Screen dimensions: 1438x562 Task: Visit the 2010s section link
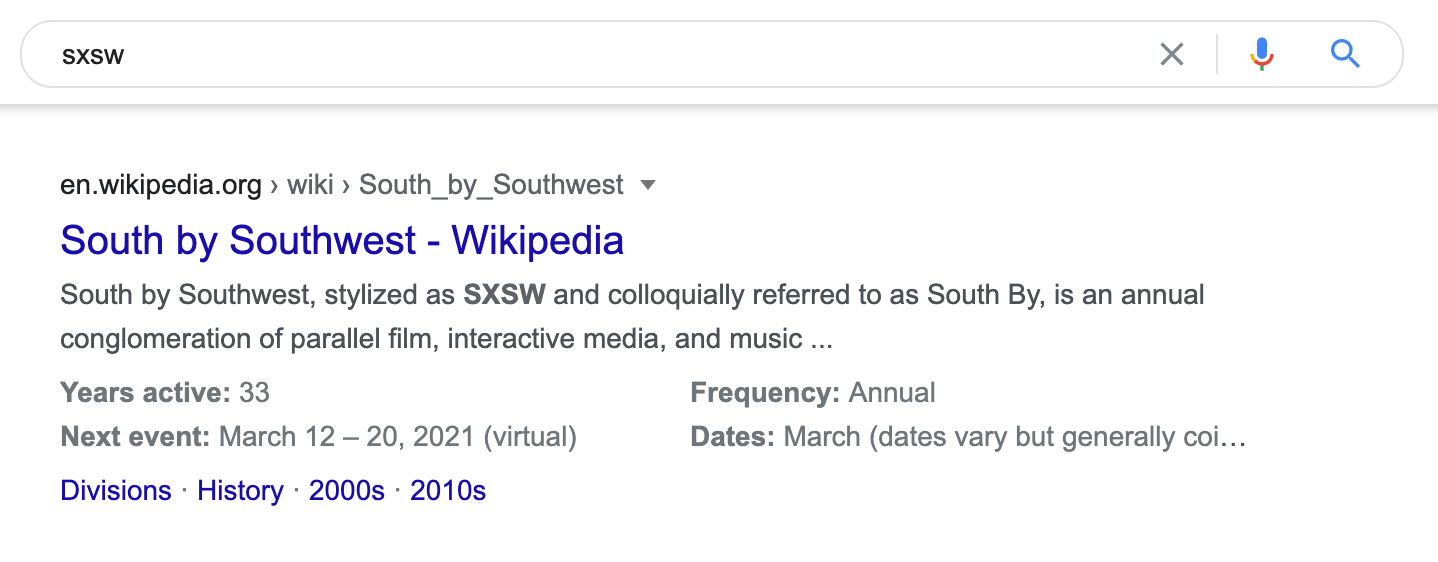pos(448,491)
